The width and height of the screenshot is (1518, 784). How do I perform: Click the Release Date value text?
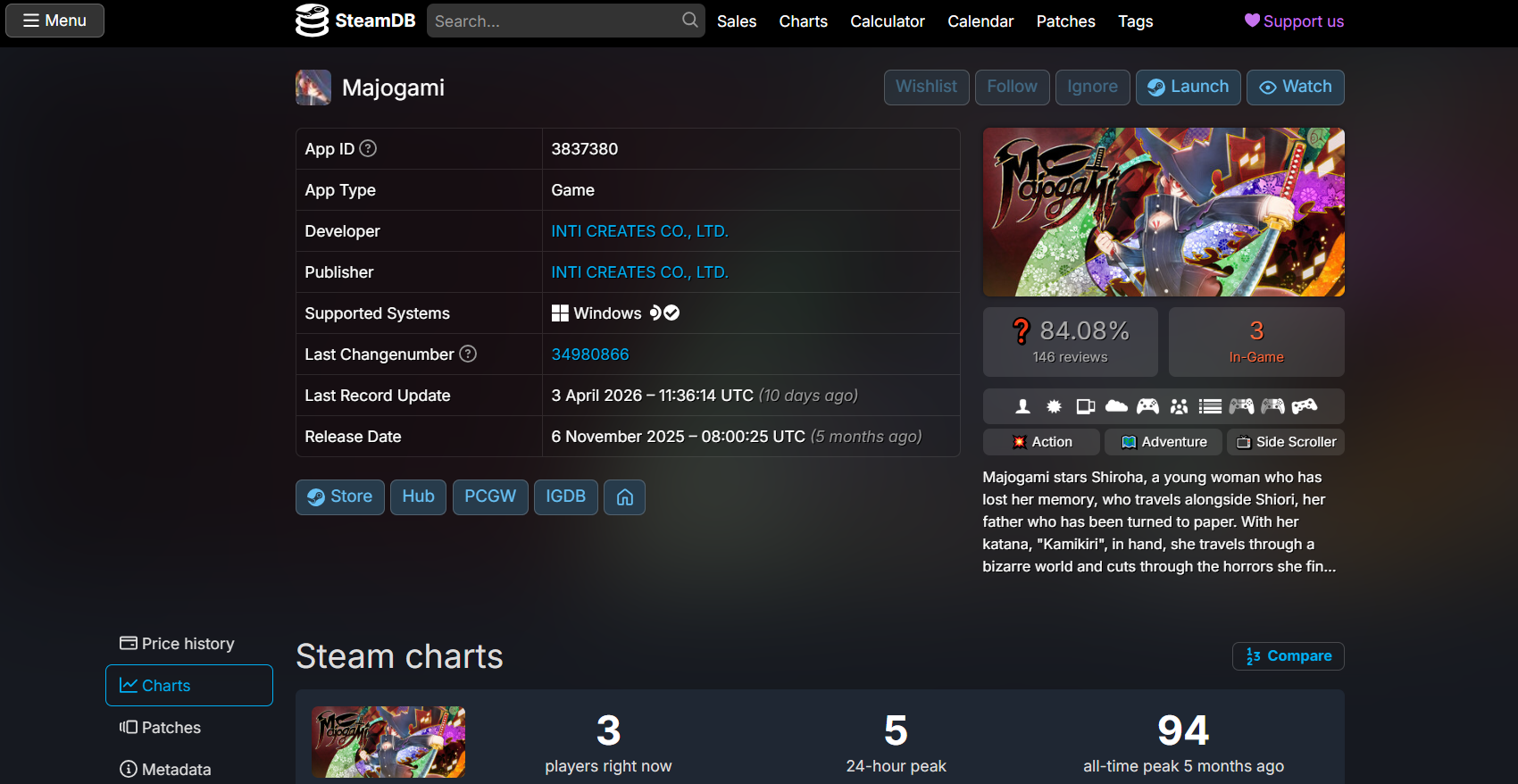click(737, 437)
